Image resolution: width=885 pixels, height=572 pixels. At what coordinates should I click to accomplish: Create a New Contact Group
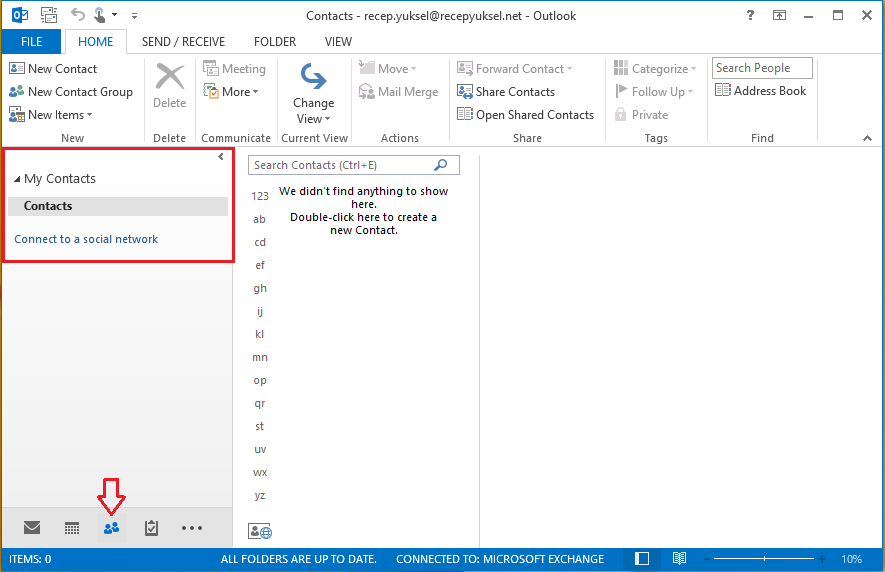(x=71, y=92)
